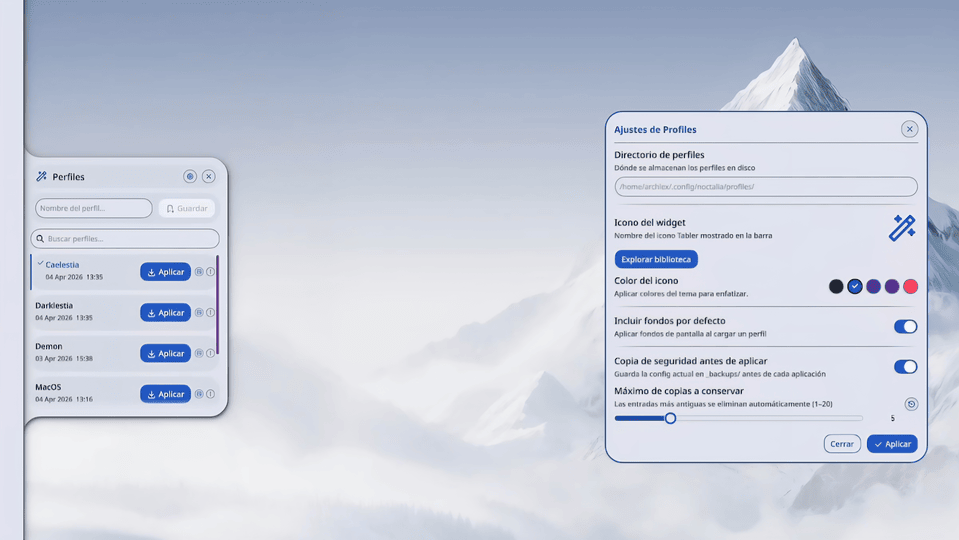959x540 pixels.
Task: Reset Máximo de copias with the circular arrow icon
Action: point(911,404)
